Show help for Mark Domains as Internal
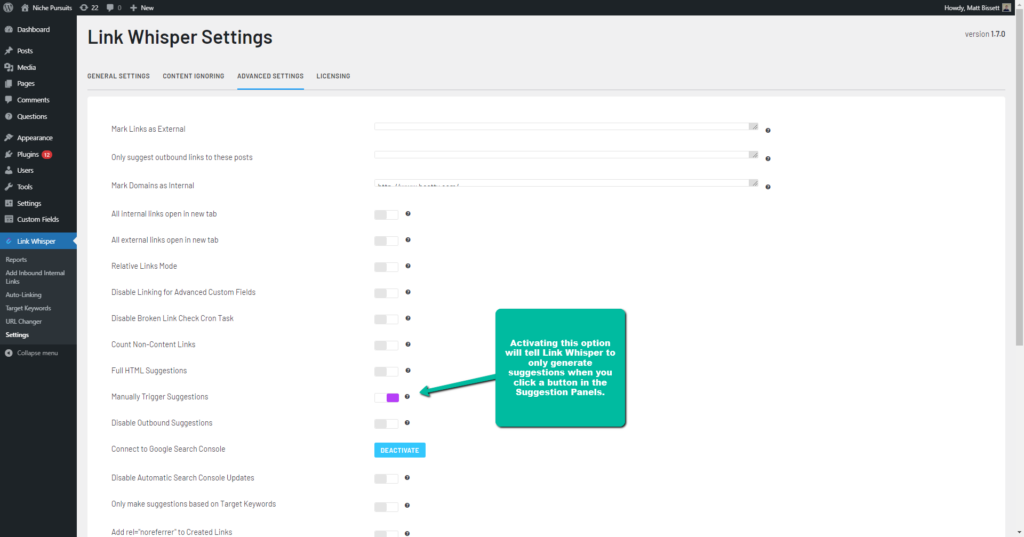Screen dimensions: 1024x537 pyautogui.click(x=768, y=187)
